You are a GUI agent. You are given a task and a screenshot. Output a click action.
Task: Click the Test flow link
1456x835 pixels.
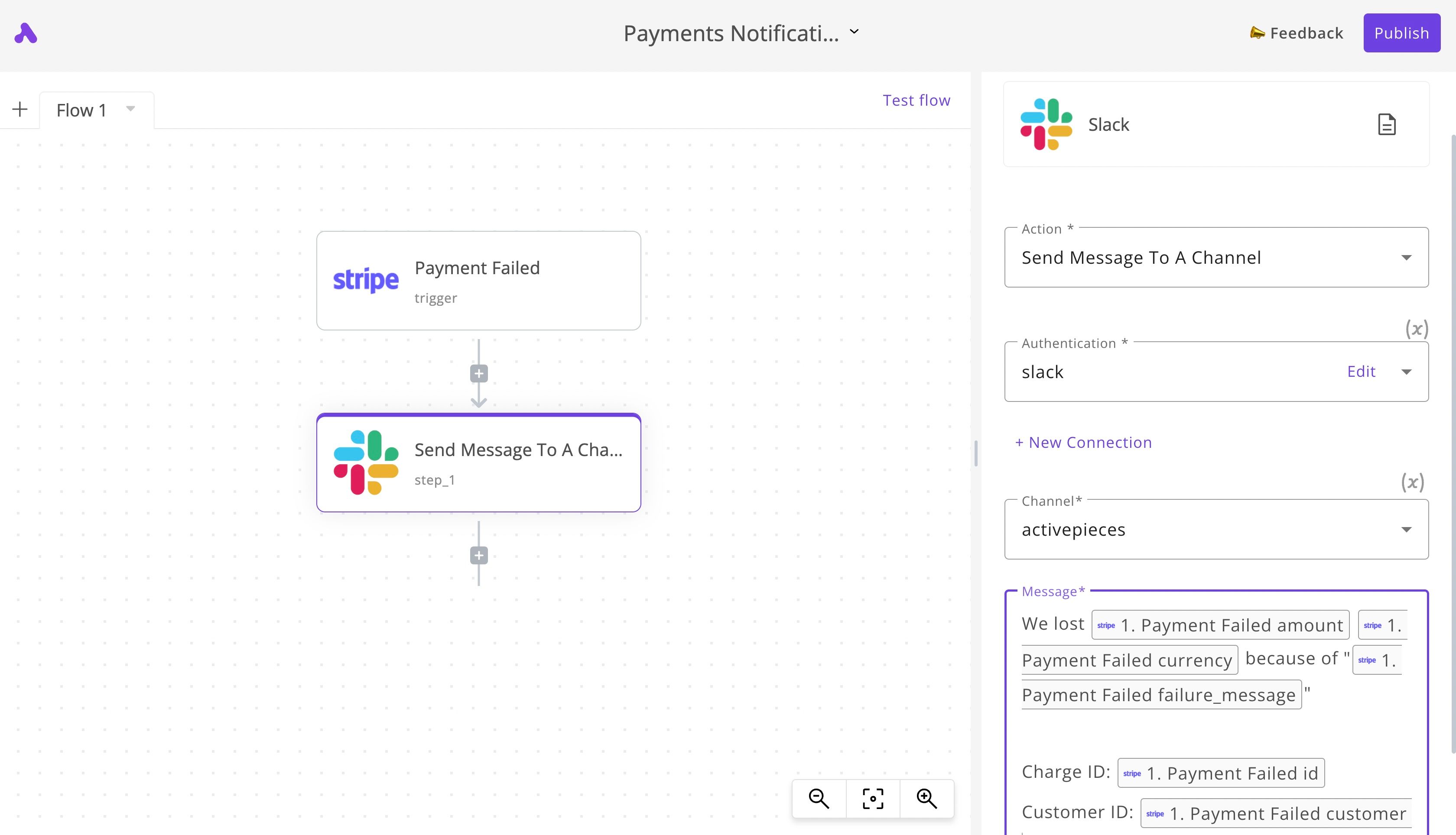click(916, 100)
